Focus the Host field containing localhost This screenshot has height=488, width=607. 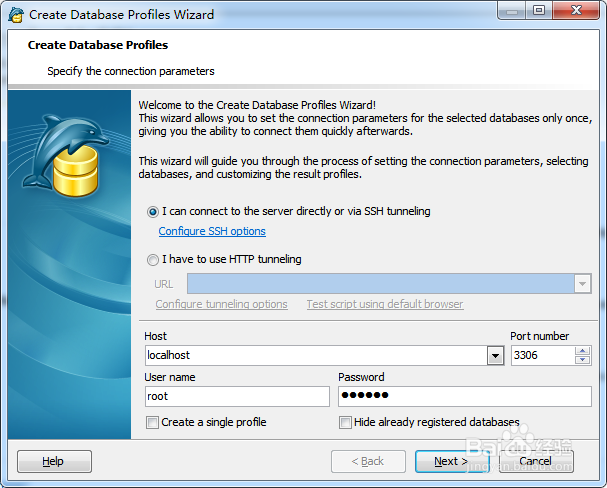[316, 355]
